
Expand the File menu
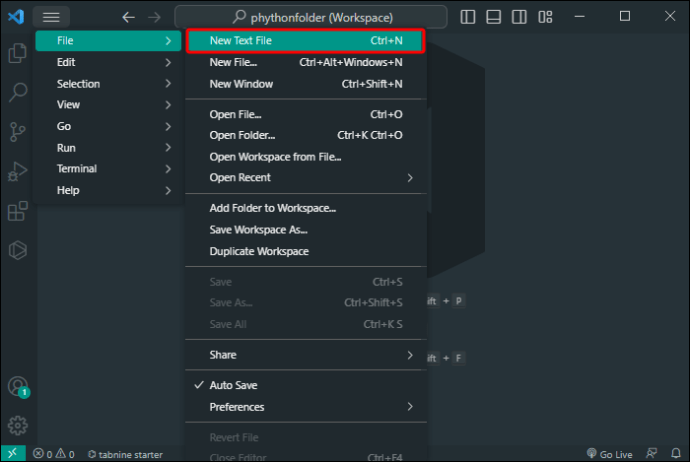tap(108, 40)
